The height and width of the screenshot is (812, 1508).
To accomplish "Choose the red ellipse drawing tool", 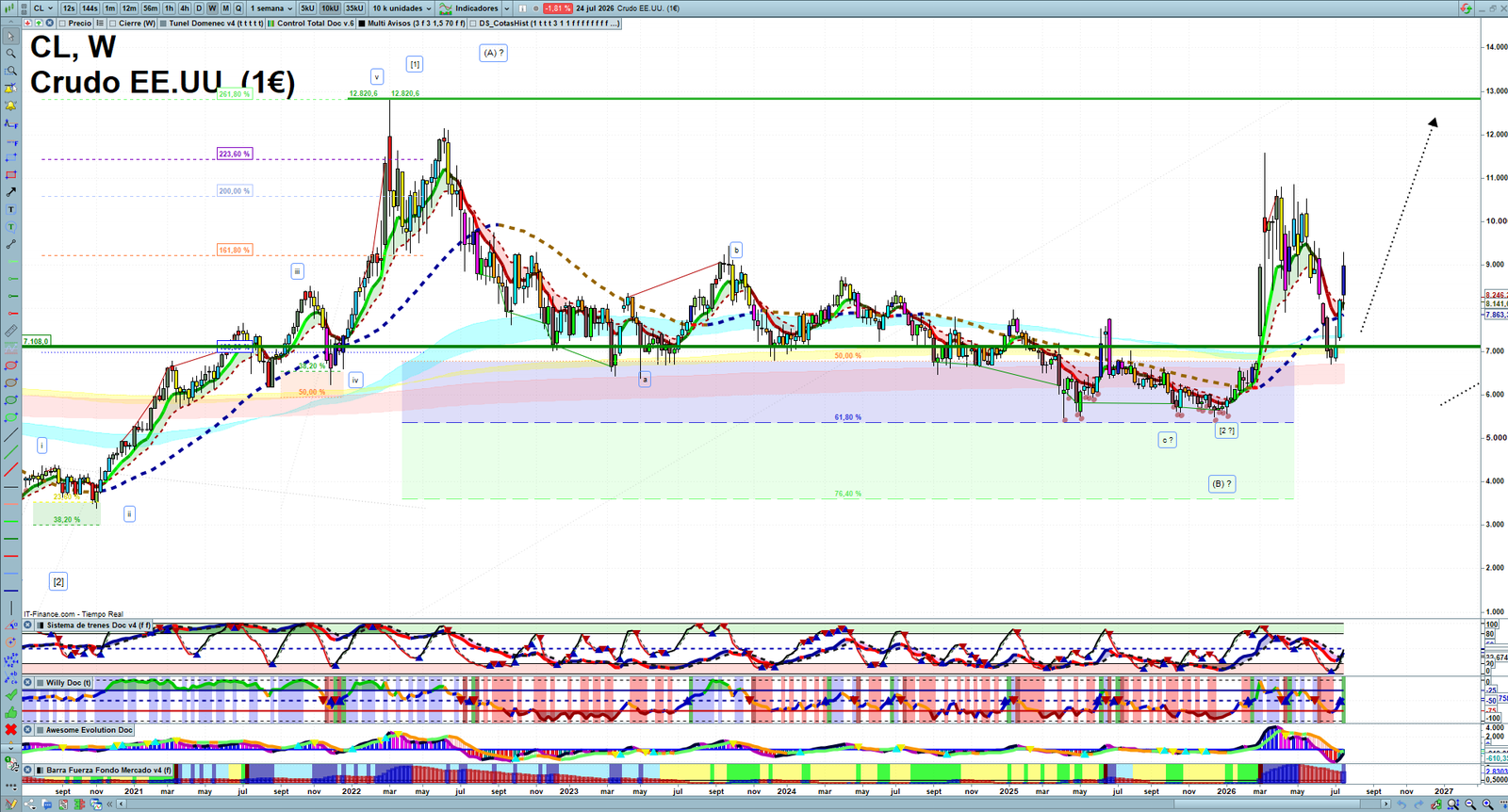I will tap(11, 365).
